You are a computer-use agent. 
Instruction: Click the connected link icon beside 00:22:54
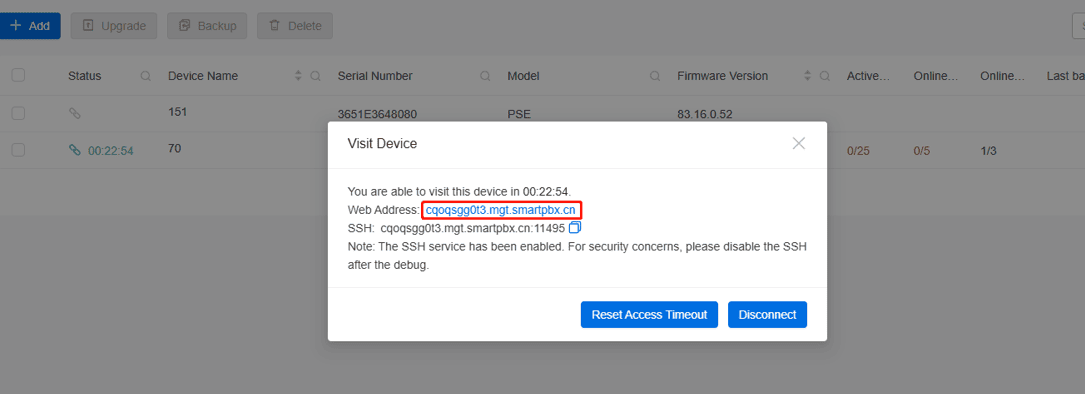click(x=75, y=150)
